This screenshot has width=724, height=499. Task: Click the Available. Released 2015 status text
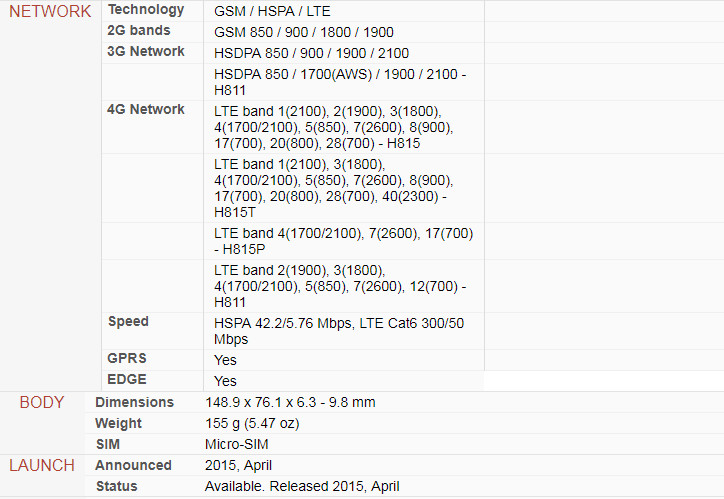[302, 487]
